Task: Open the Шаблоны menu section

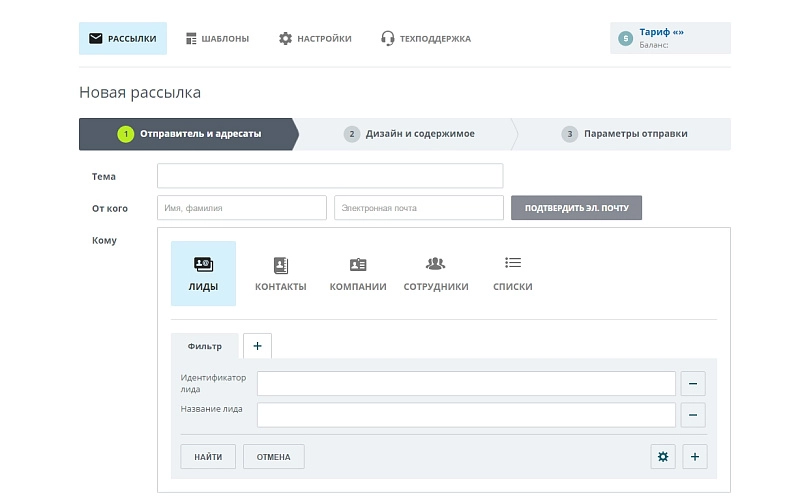Action: coord(217,39)
